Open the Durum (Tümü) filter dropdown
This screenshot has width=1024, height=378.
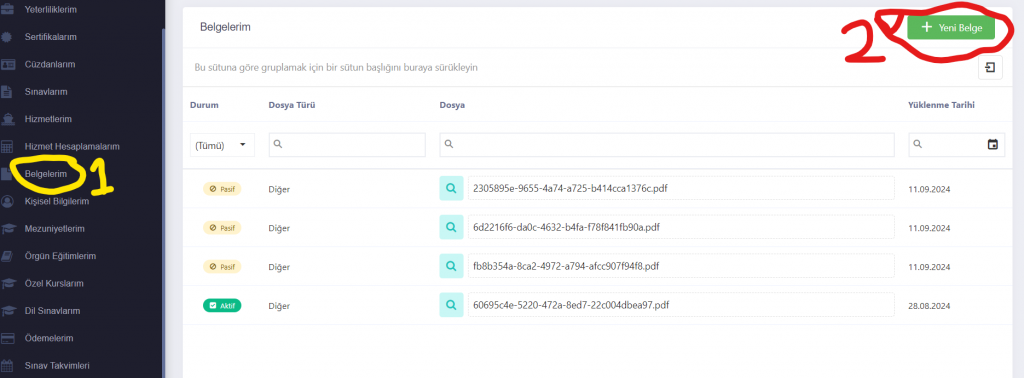click(x=222, y=145)
